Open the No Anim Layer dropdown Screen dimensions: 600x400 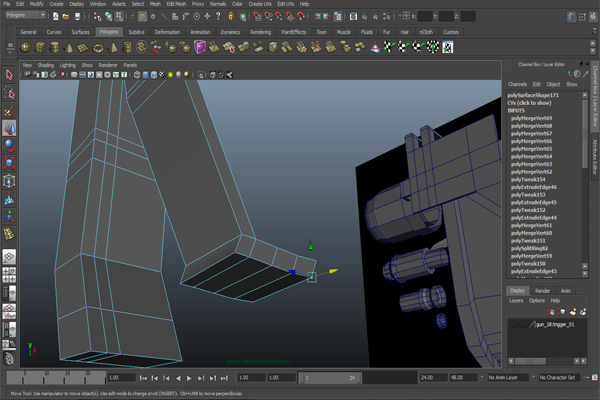coord(508,377)
